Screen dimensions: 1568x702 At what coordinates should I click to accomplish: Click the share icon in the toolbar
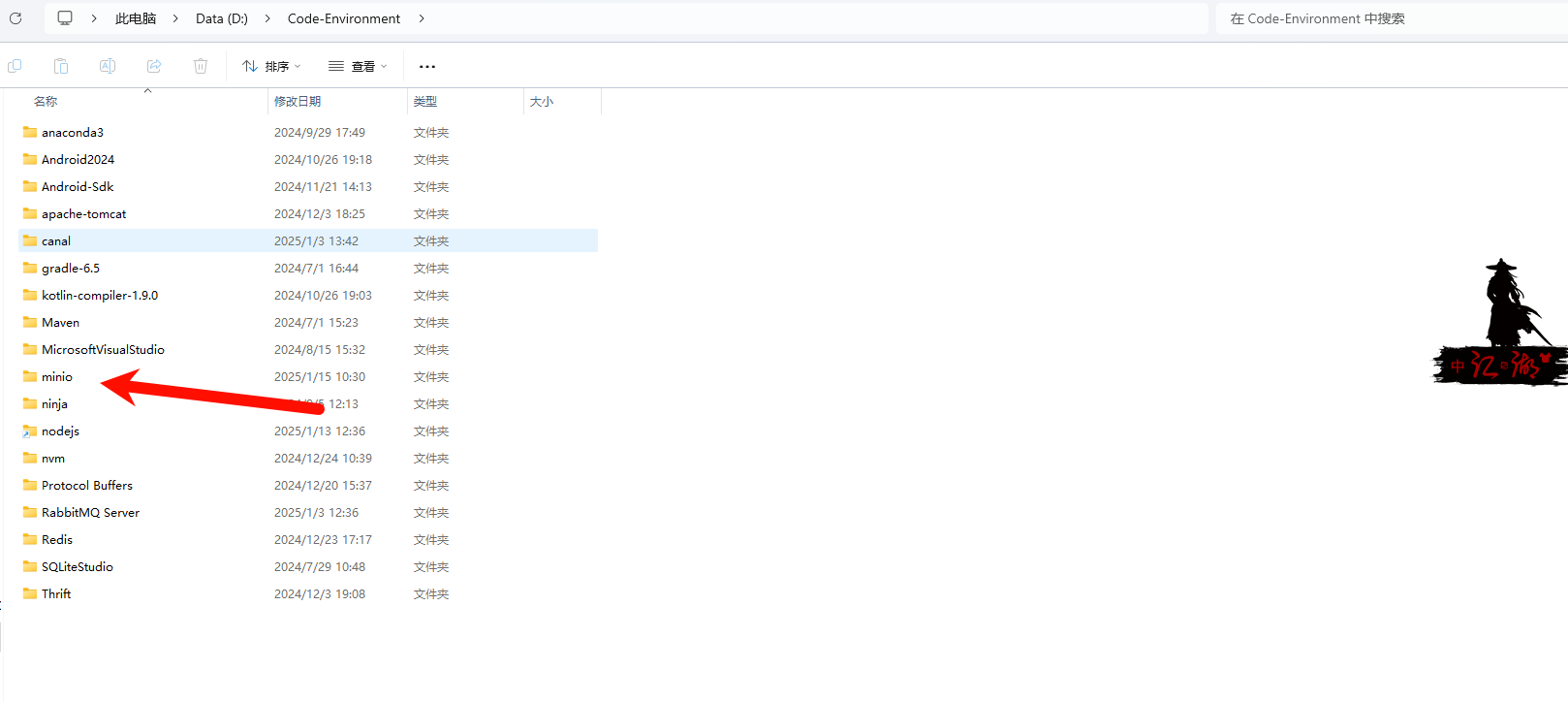(x=154, y=66)
